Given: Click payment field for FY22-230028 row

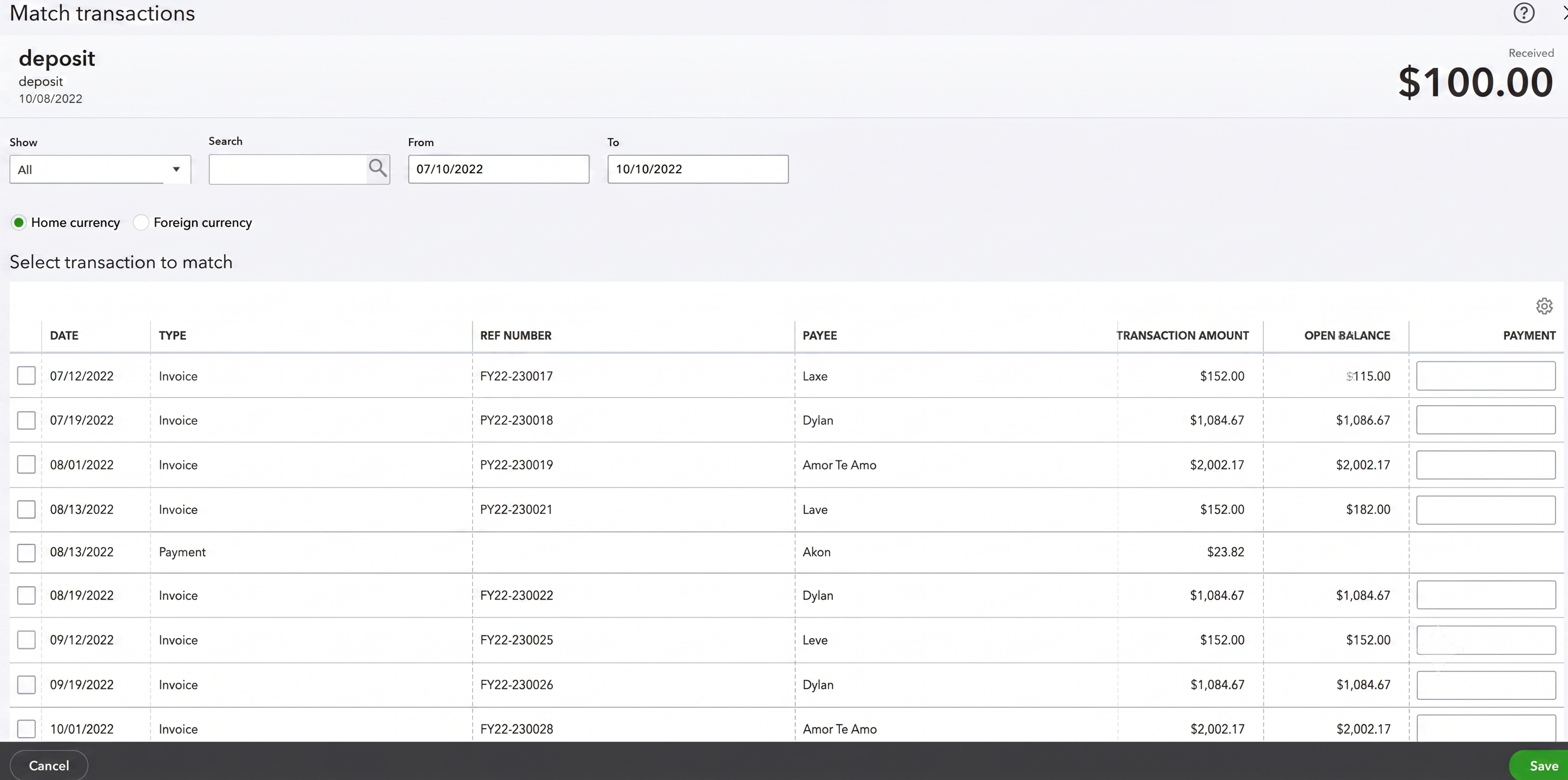Looking at the screenshot, I should point(1486,729).
